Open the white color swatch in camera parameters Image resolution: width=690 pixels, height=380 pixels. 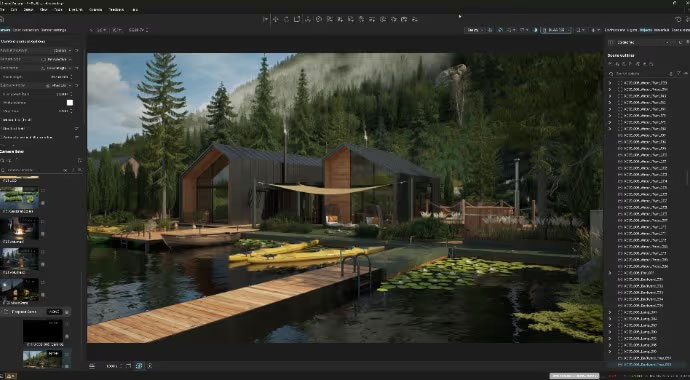coord(70,102)
